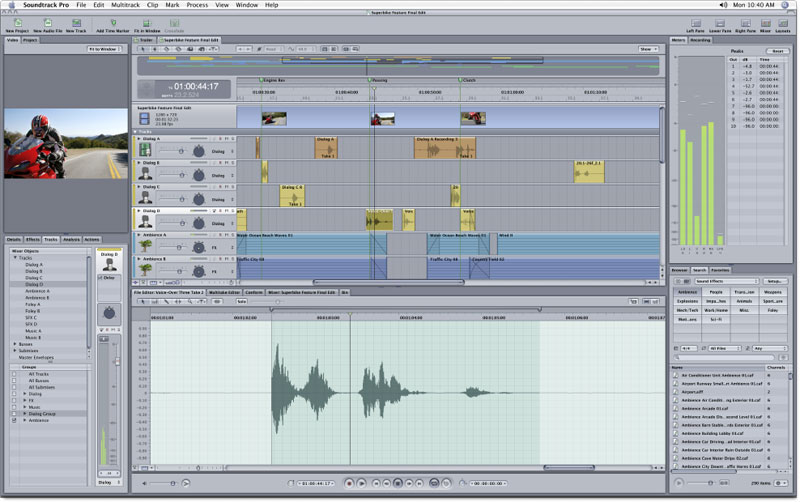
Task: Toggle the Solo button in File Editor
Action: tap(241, 302)
